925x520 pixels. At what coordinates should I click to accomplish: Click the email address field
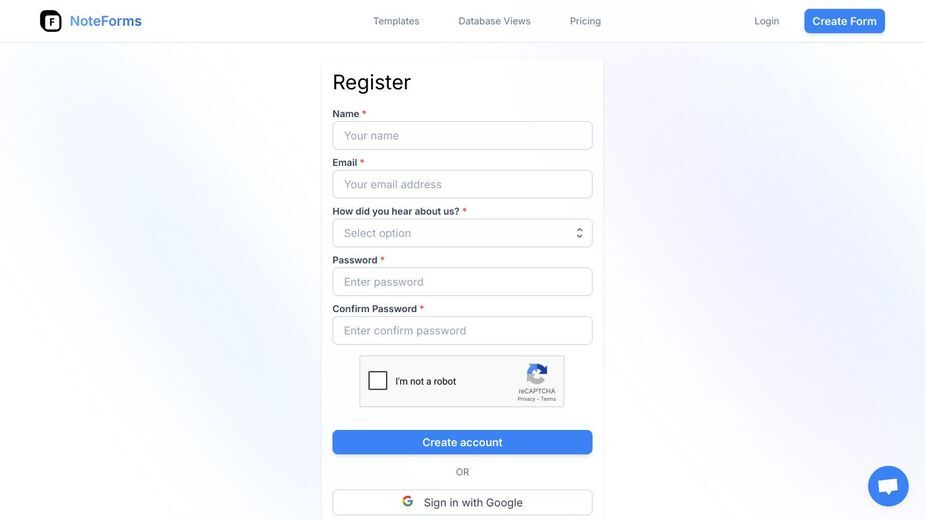[x=462, y=184]
